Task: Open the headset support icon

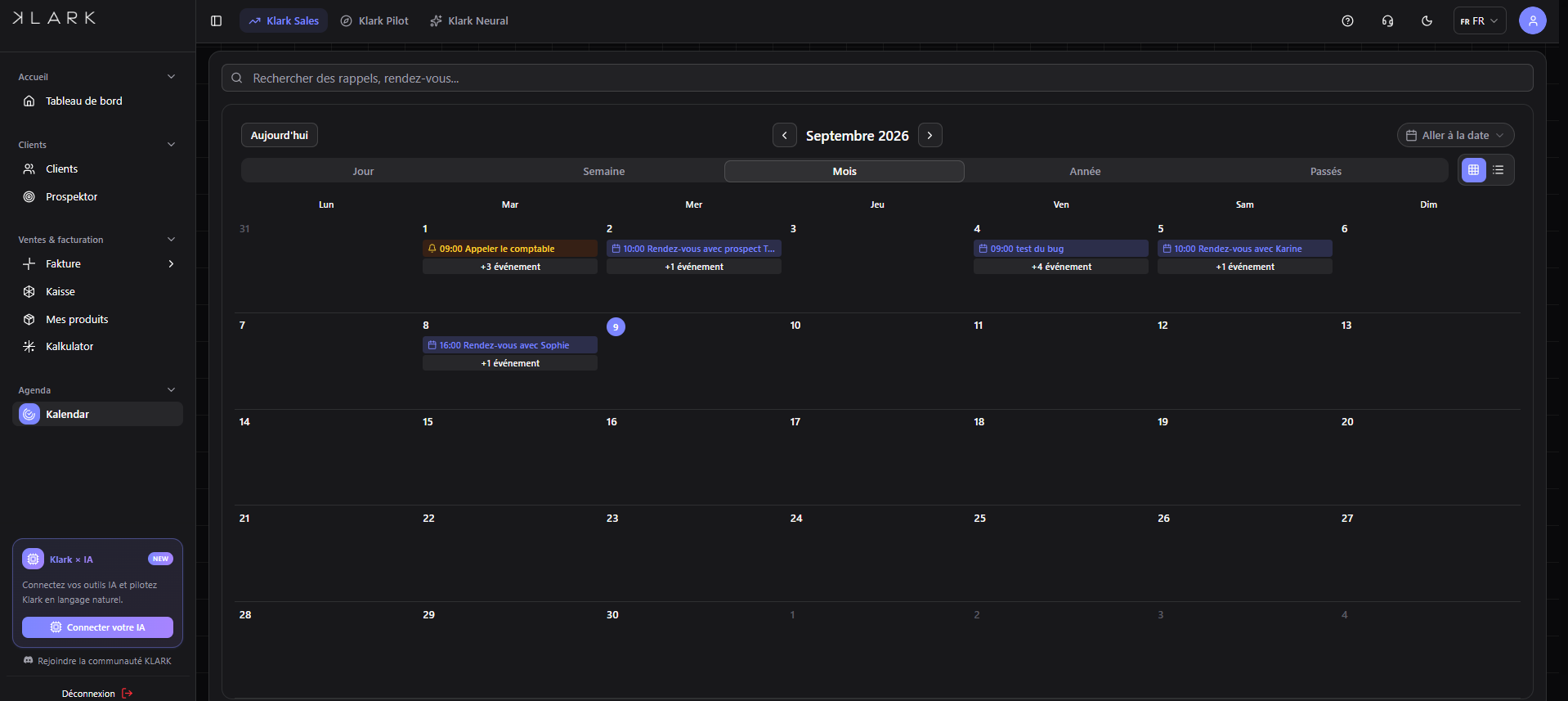Action: click(1387, 20)
